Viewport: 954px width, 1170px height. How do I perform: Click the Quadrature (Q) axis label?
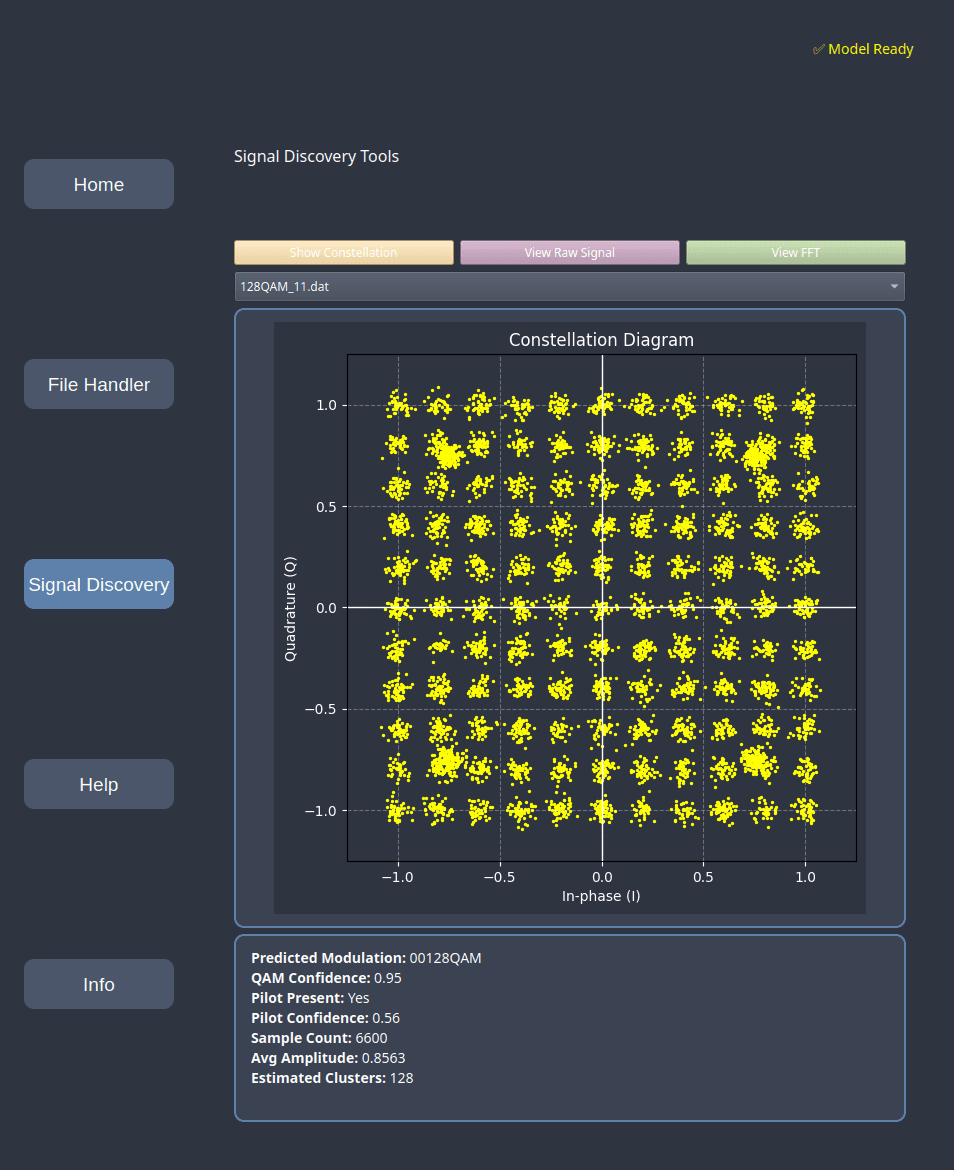(x=290, y=608)
